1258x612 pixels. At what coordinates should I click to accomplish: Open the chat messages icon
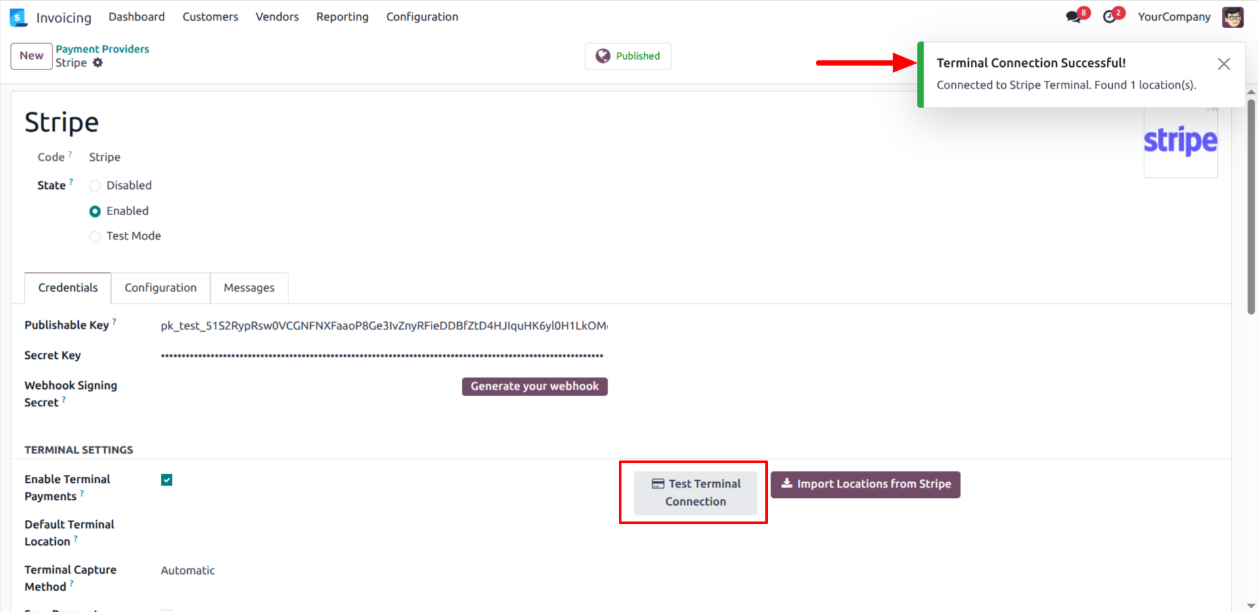(x=1074, y=17)
